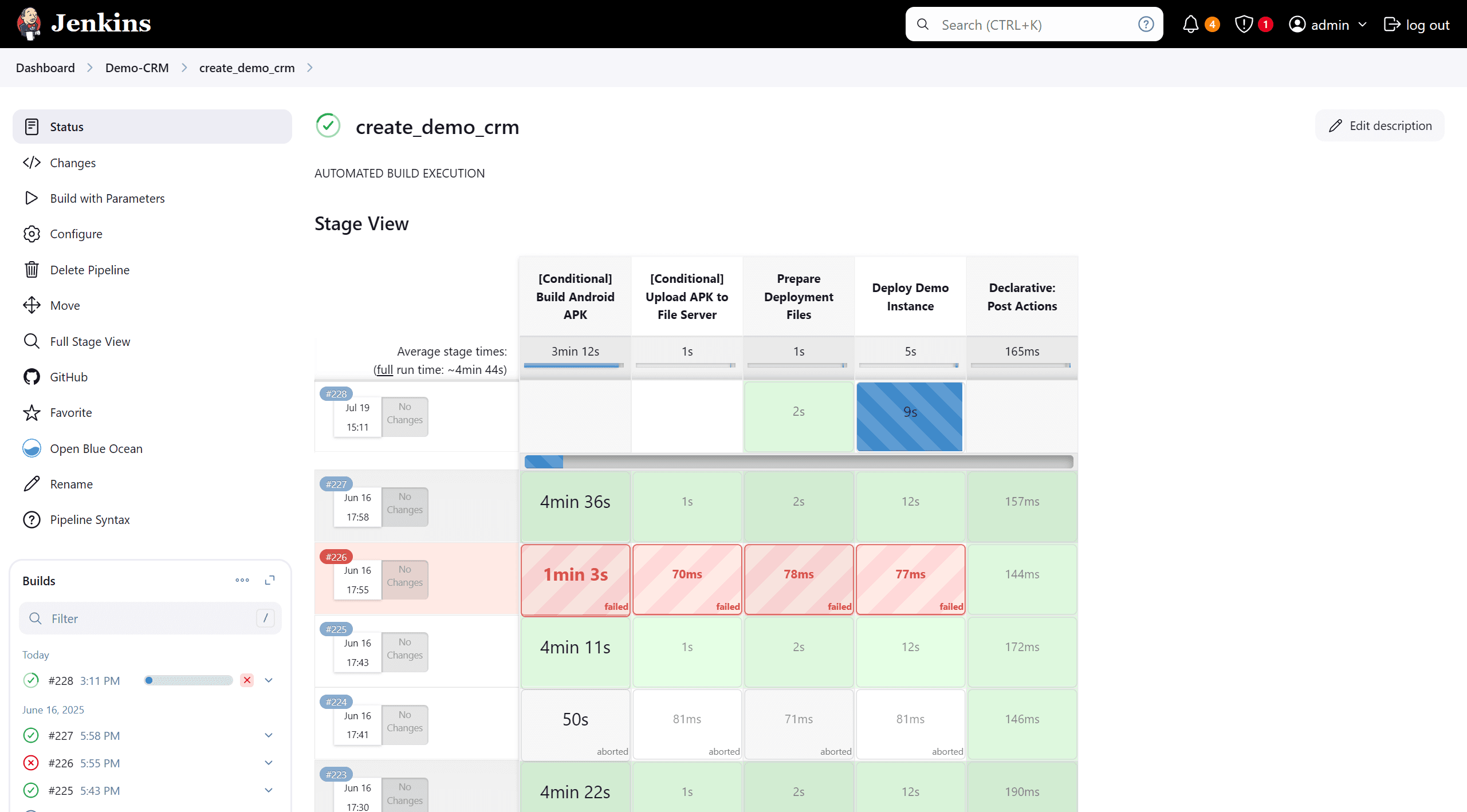Viewport: 1467px width, 812px height.
Task: Open the admin account dropdown
Action: coord(1328,24)
